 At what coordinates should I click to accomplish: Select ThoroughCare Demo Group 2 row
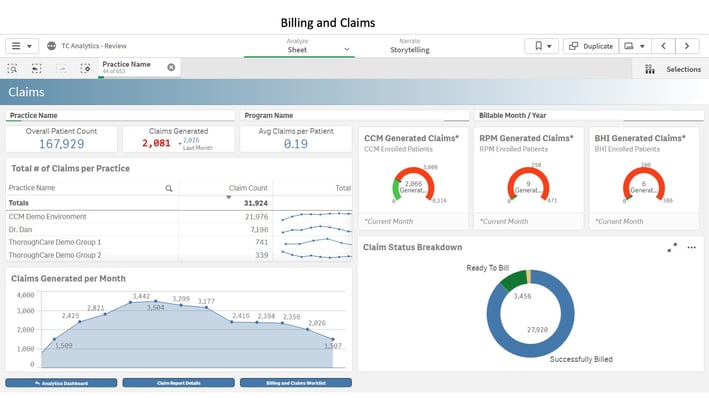(x=179, y=255)
